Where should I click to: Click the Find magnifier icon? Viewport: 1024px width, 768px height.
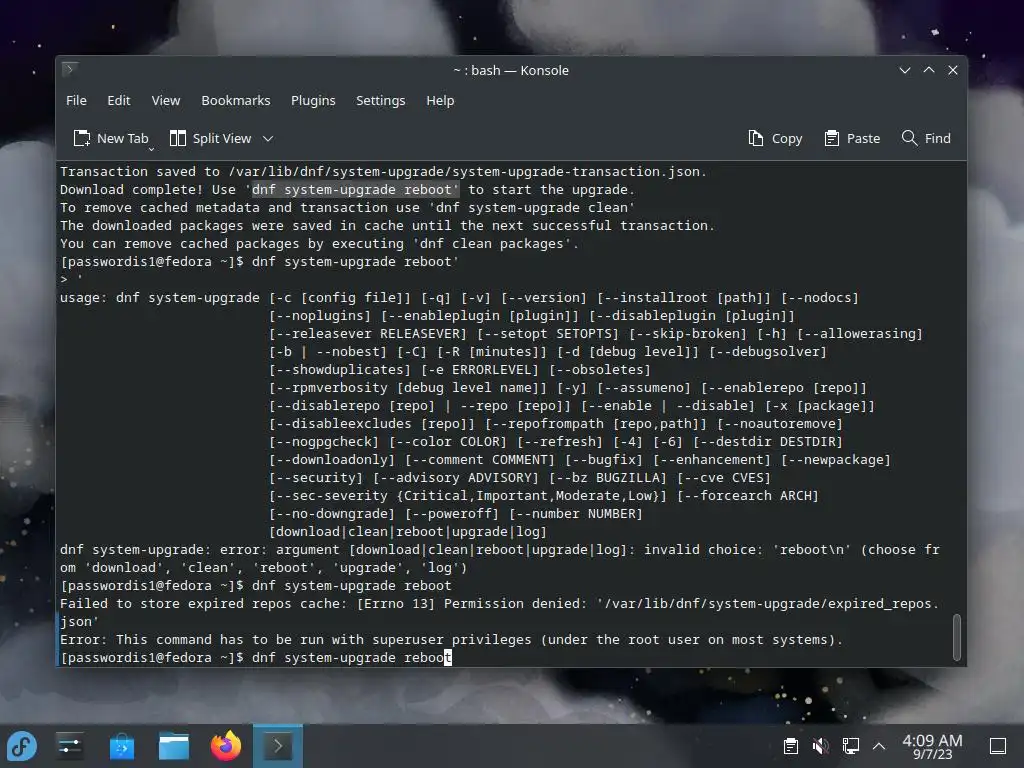pos(909,138)
